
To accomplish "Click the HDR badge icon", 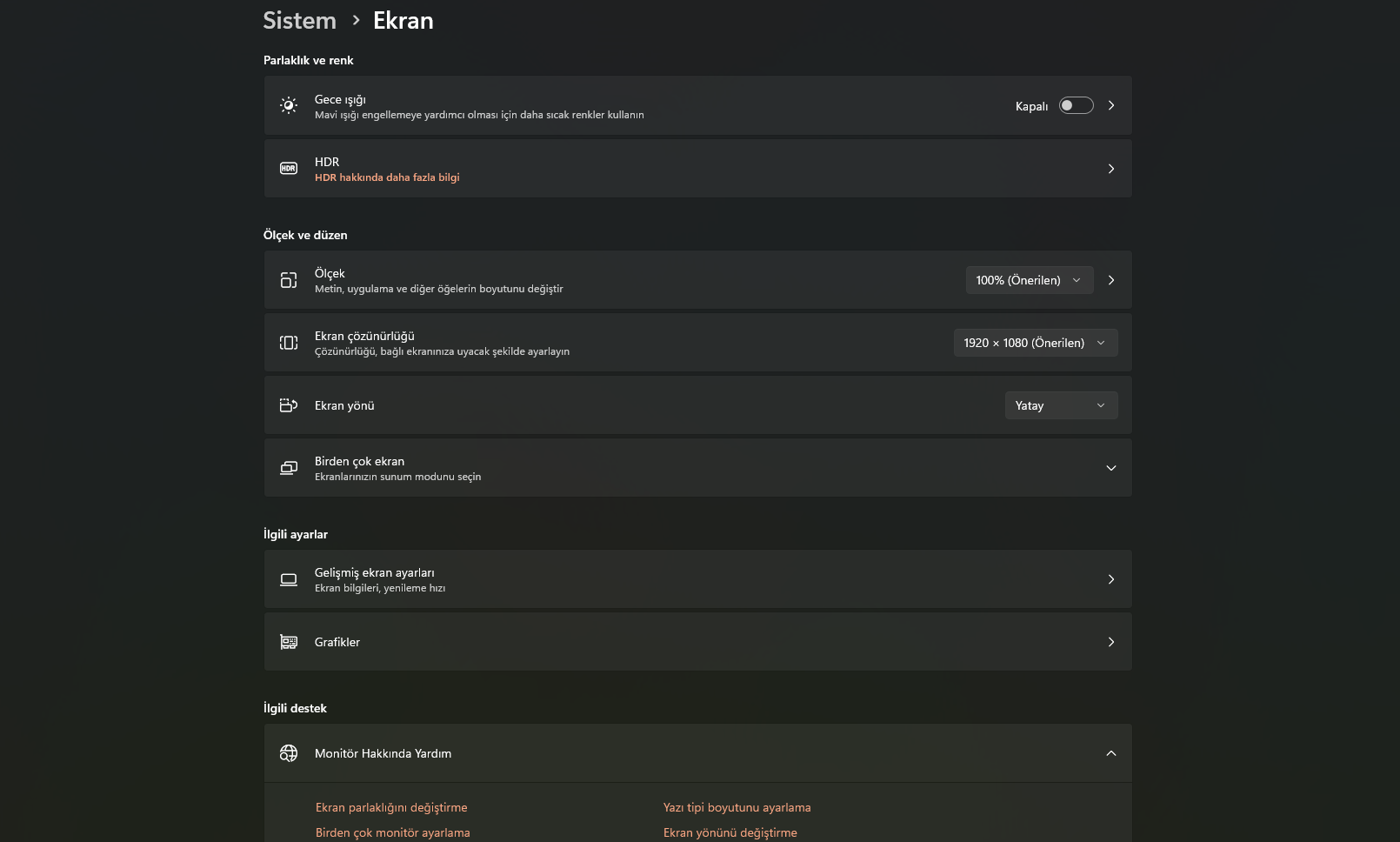I will (x=289, y=168).
